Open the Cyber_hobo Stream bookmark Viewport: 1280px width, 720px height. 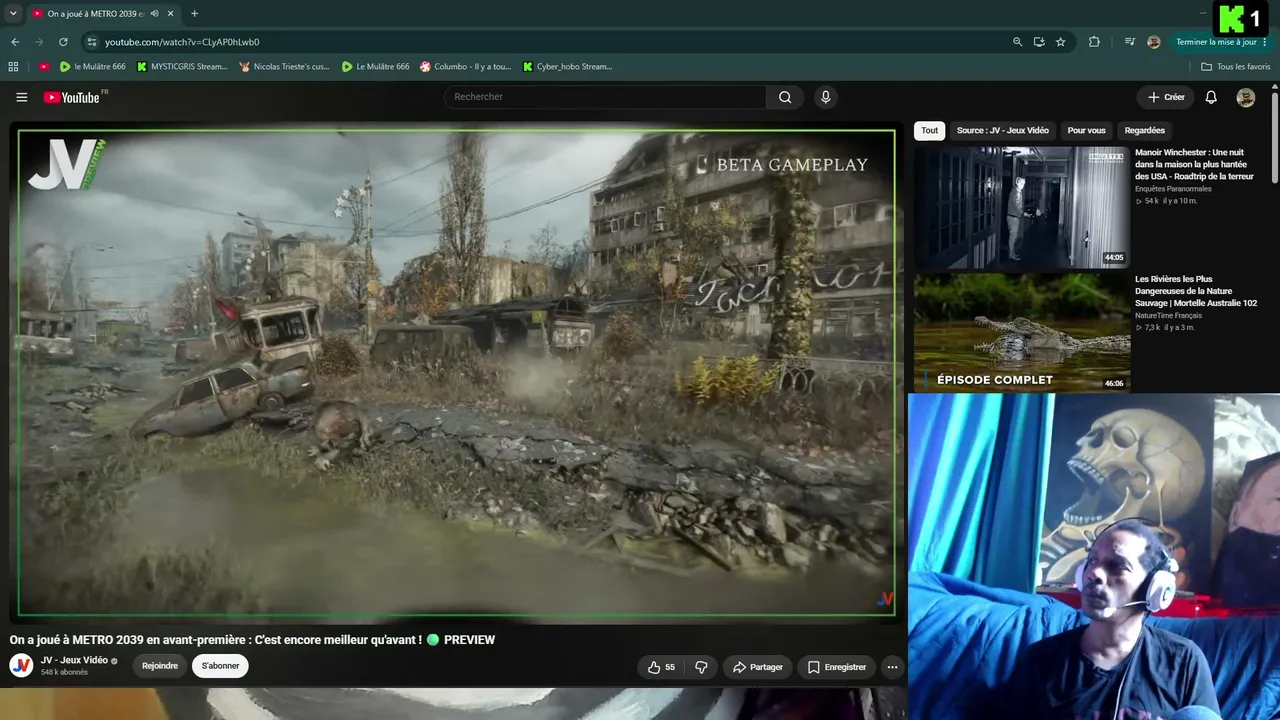(567, 67)
